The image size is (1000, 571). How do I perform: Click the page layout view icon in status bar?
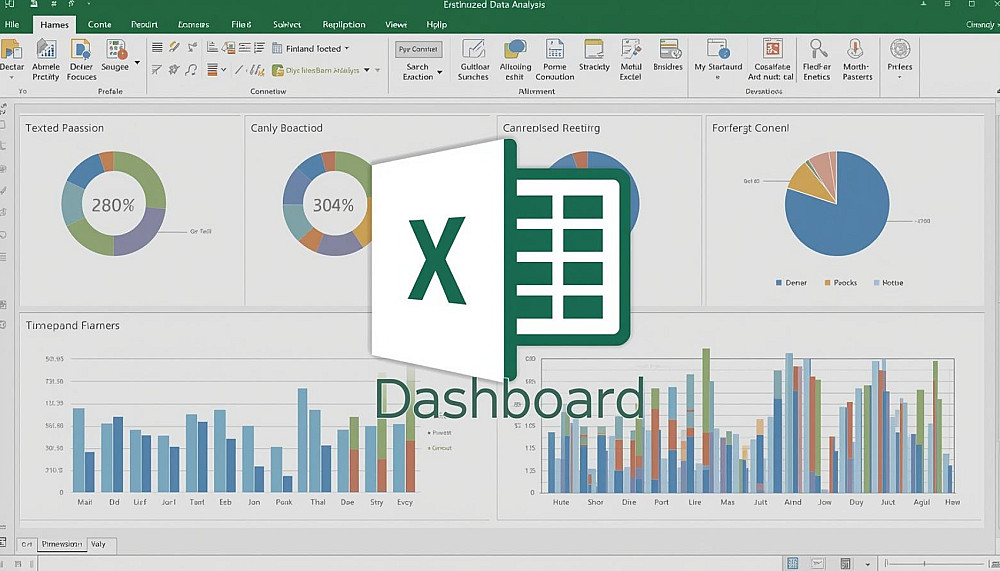[x=818, y=563]
